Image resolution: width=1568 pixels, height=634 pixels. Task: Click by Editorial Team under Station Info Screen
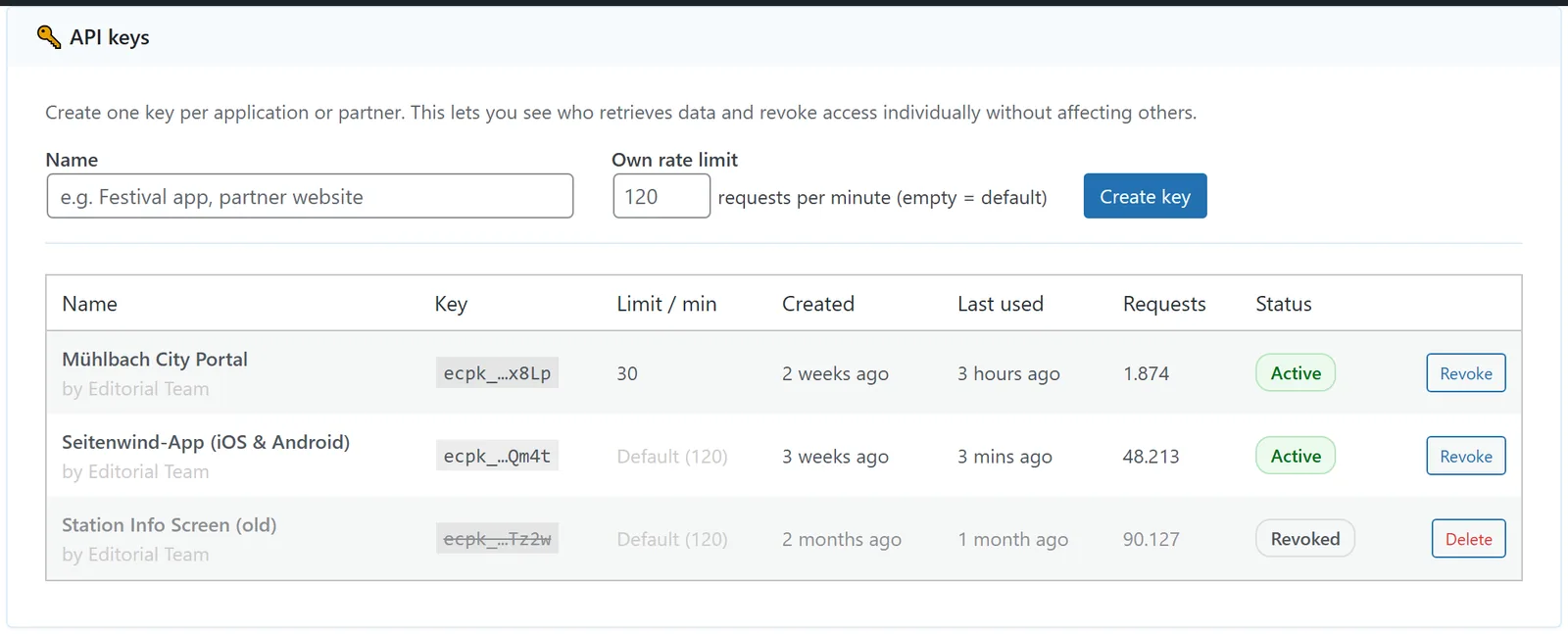135,555
